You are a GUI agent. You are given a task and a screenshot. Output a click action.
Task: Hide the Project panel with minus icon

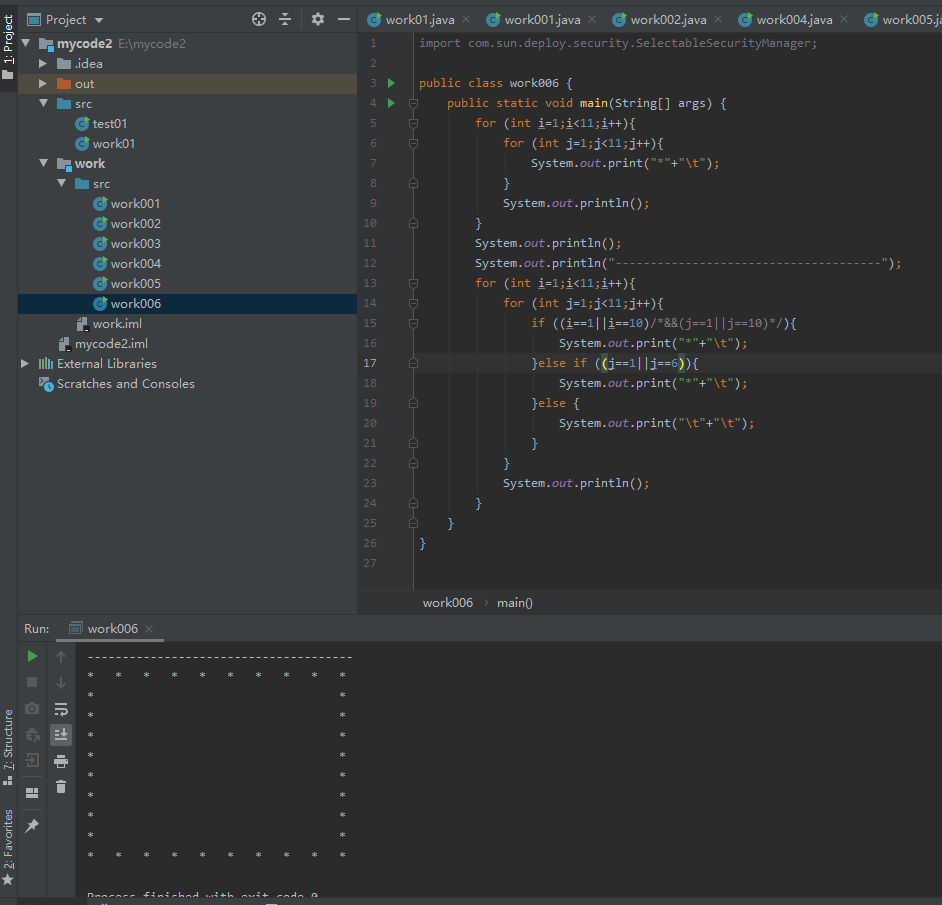(344, 19)
